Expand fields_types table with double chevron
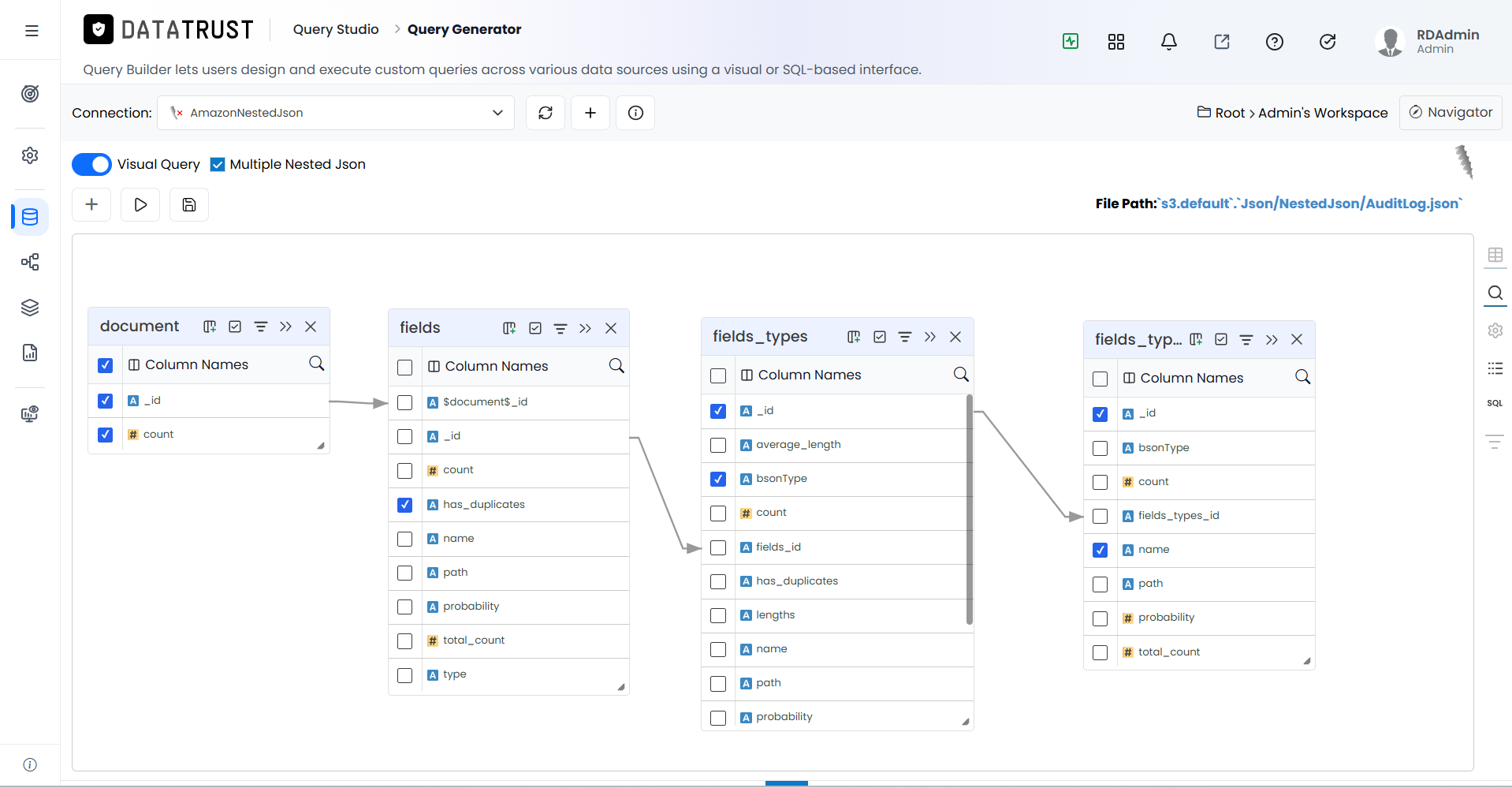Screen dimensions: 1512x788 coord(930,337)
